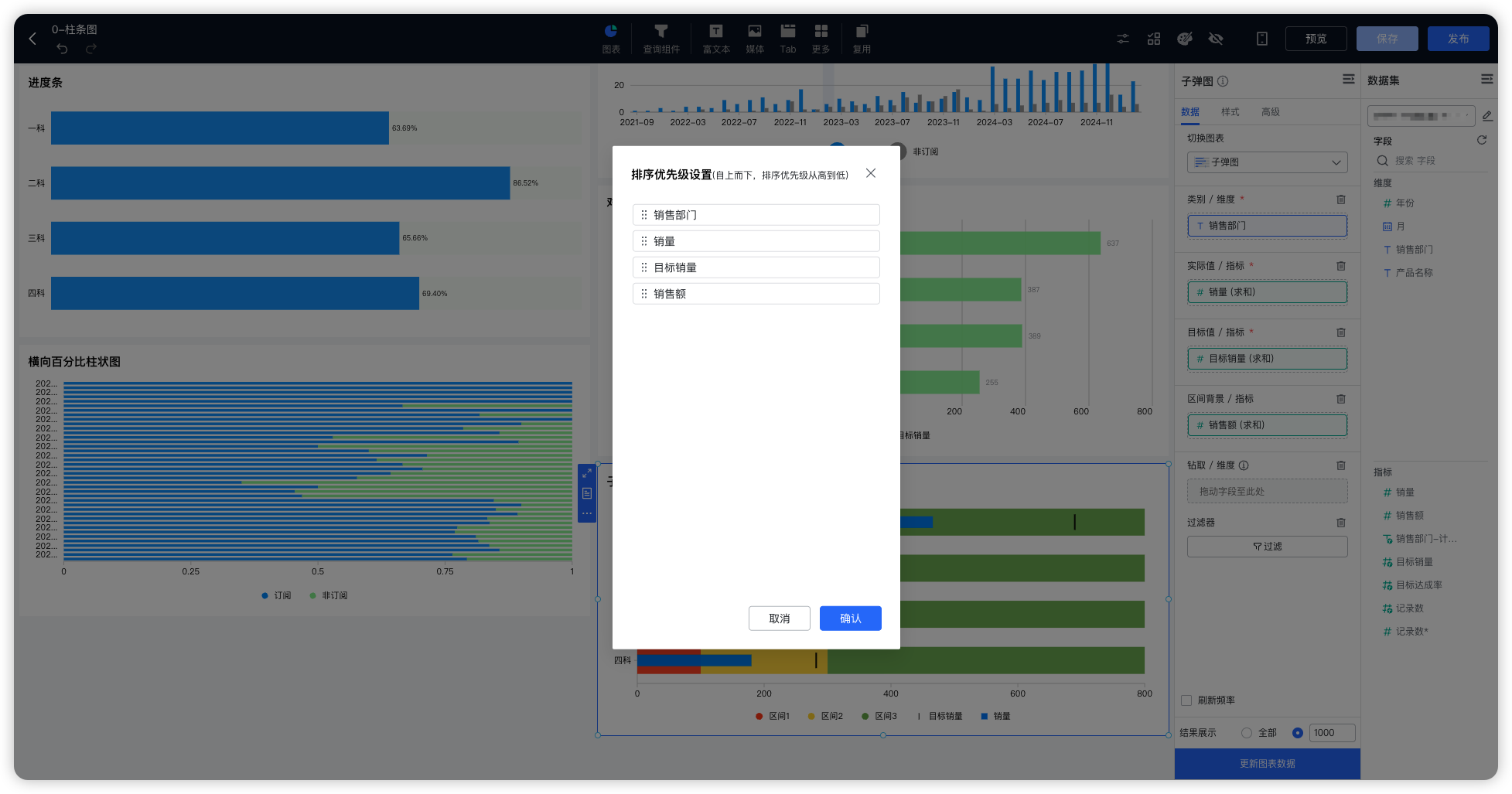Screen dimensions: 1512x794
Task: Switch to the 样式 tab
Action: pyautogui.click(x=1230, y=112)
